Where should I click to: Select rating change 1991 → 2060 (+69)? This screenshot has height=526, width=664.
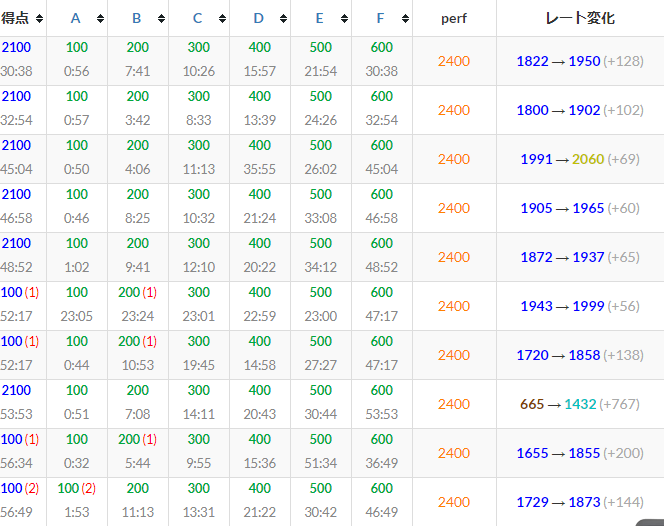[x=580, y=159]
